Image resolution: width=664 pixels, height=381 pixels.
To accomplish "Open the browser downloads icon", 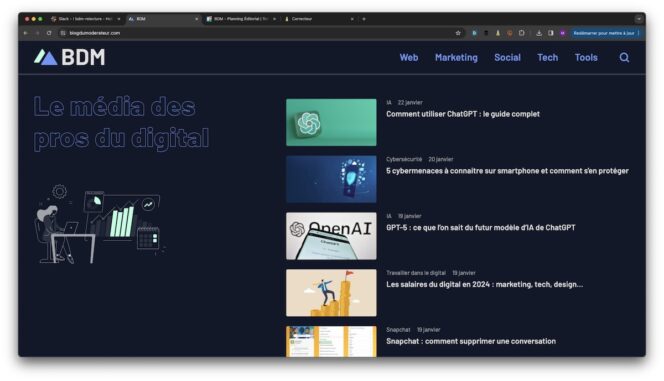I will [539, 33].
